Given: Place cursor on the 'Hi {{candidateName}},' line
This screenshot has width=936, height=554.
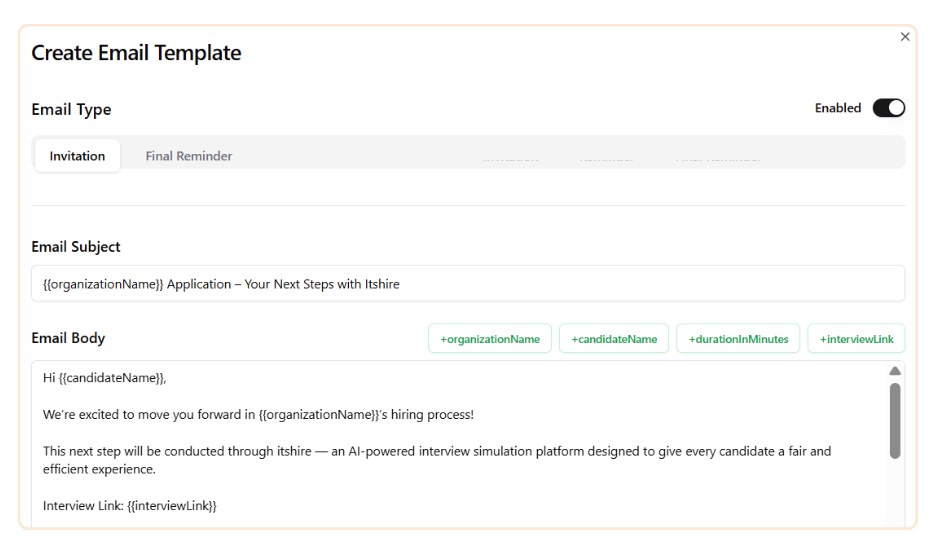Looking at the screenshot, I should pyautogui.click(x=104, y=378).
